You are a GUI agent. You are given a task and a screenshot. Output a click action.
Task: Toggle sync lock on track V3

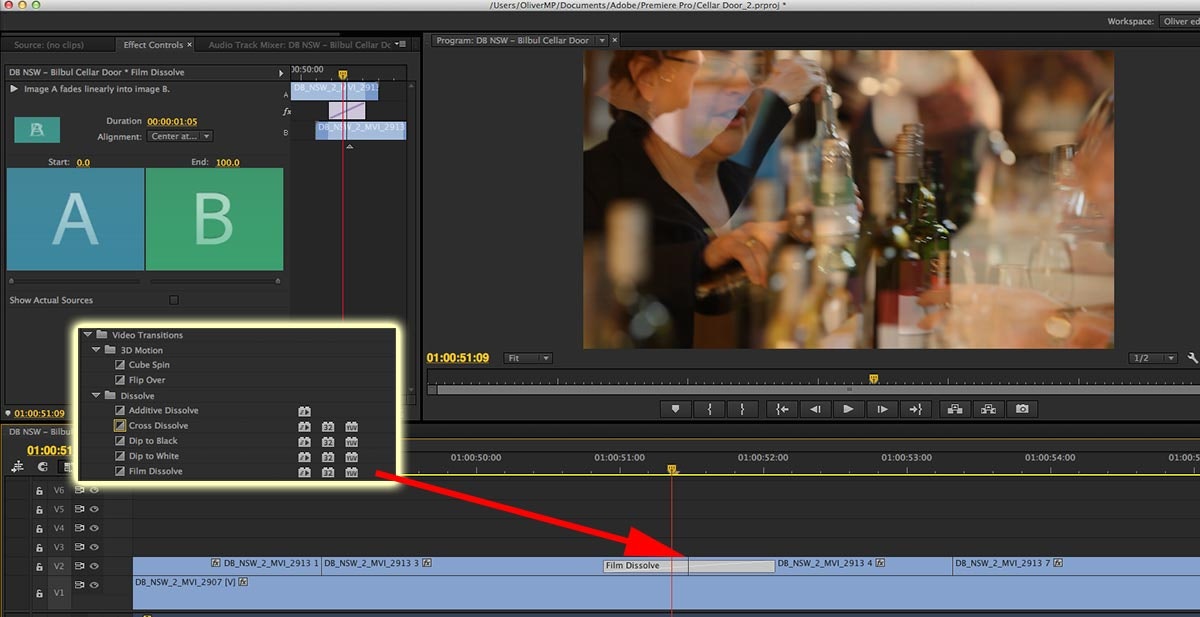[79, 547]
